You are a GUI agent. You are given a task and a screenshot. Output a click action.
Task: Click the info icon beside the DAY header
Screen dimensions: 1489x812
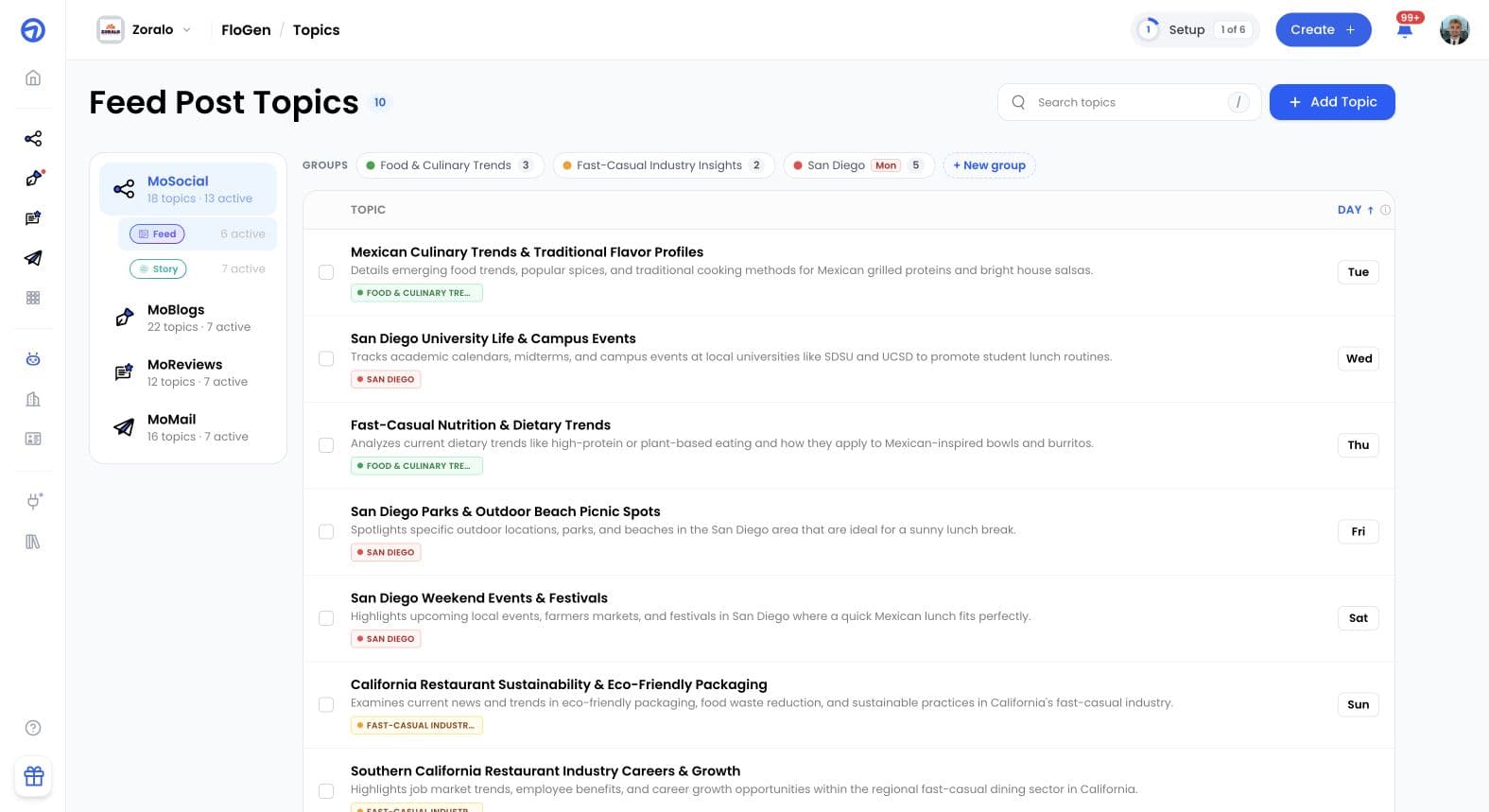pos(1385,210)
